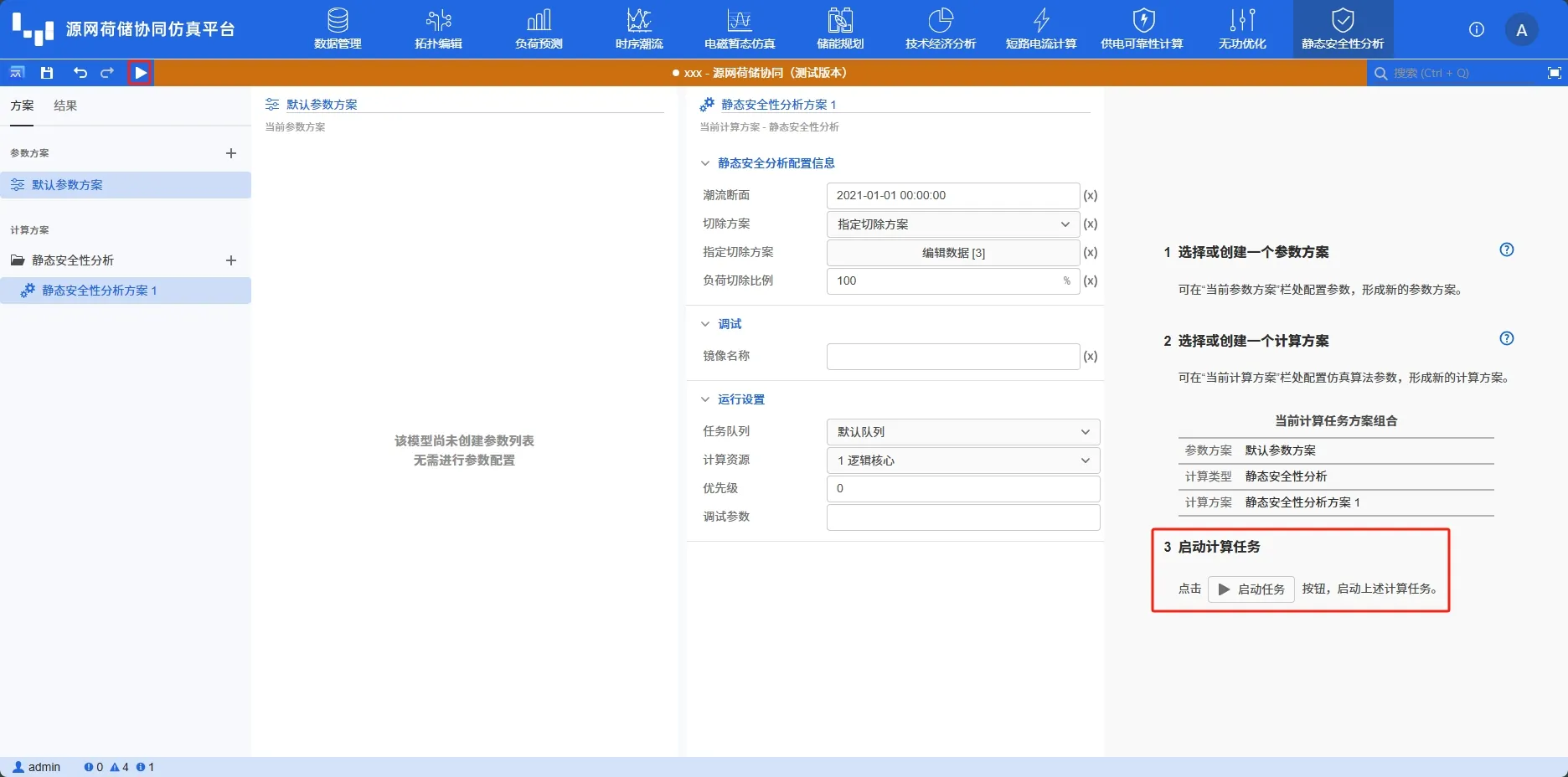Open help for step 2 选择或创建一个计算方案

(x=1507, y=338)
